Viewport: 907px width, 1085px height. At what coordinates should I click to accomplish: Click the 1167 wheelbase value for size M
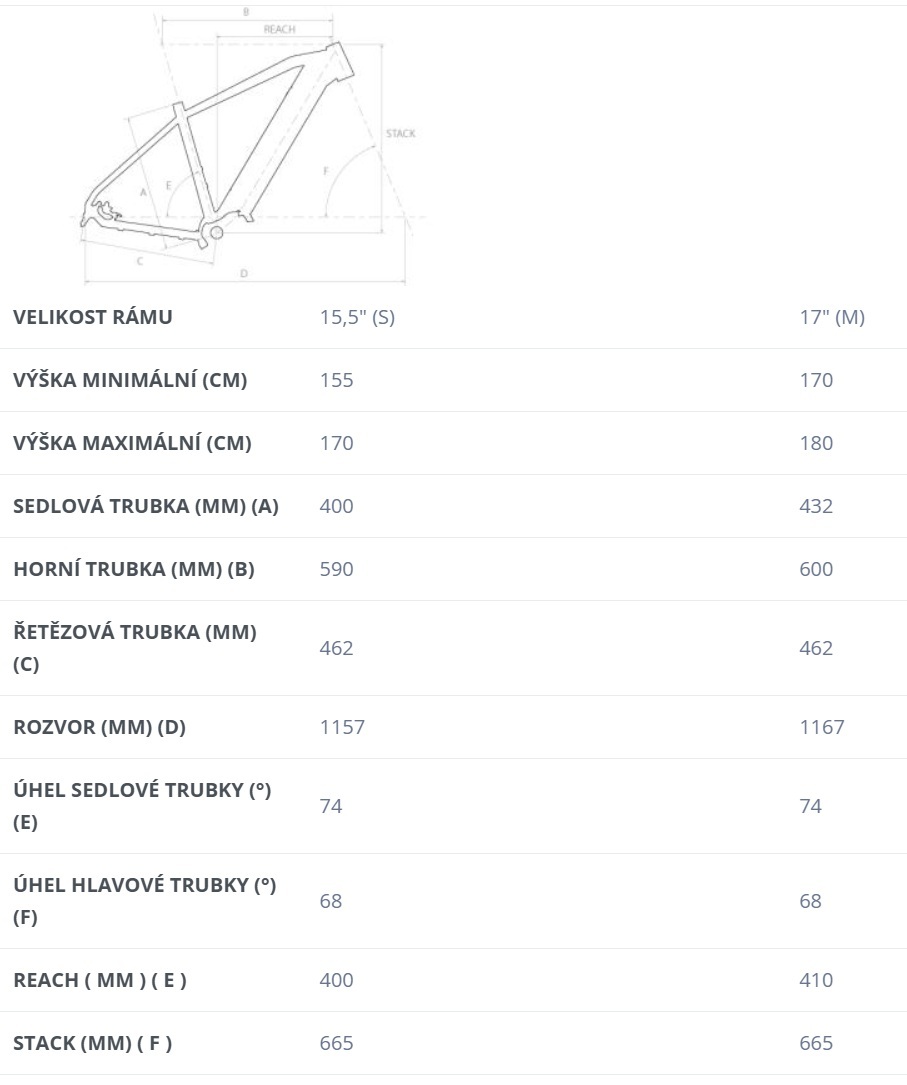[x=822, y=727]
